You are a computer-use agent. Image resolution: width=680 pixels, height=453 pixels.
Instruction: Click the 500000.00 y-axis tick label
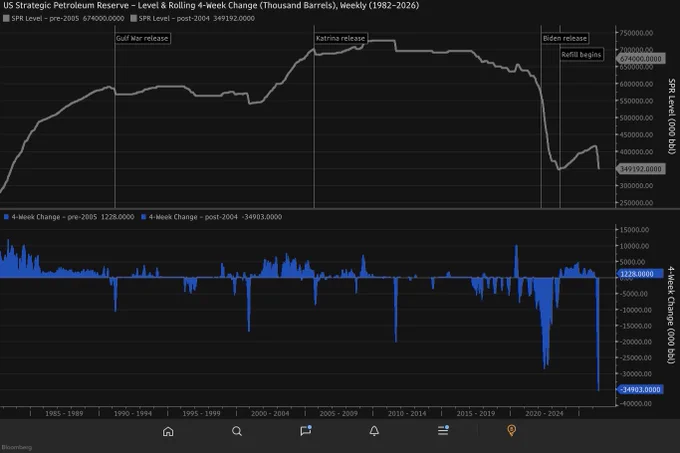[636, 118]
